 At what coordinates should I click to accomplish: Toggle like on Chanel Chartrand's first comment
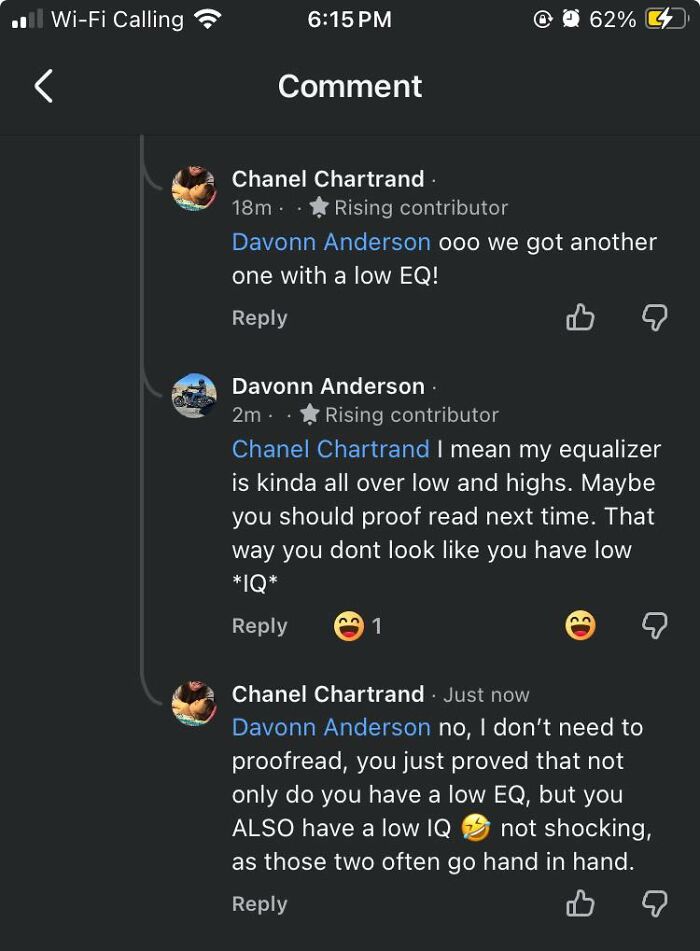(x=580, y=317)
